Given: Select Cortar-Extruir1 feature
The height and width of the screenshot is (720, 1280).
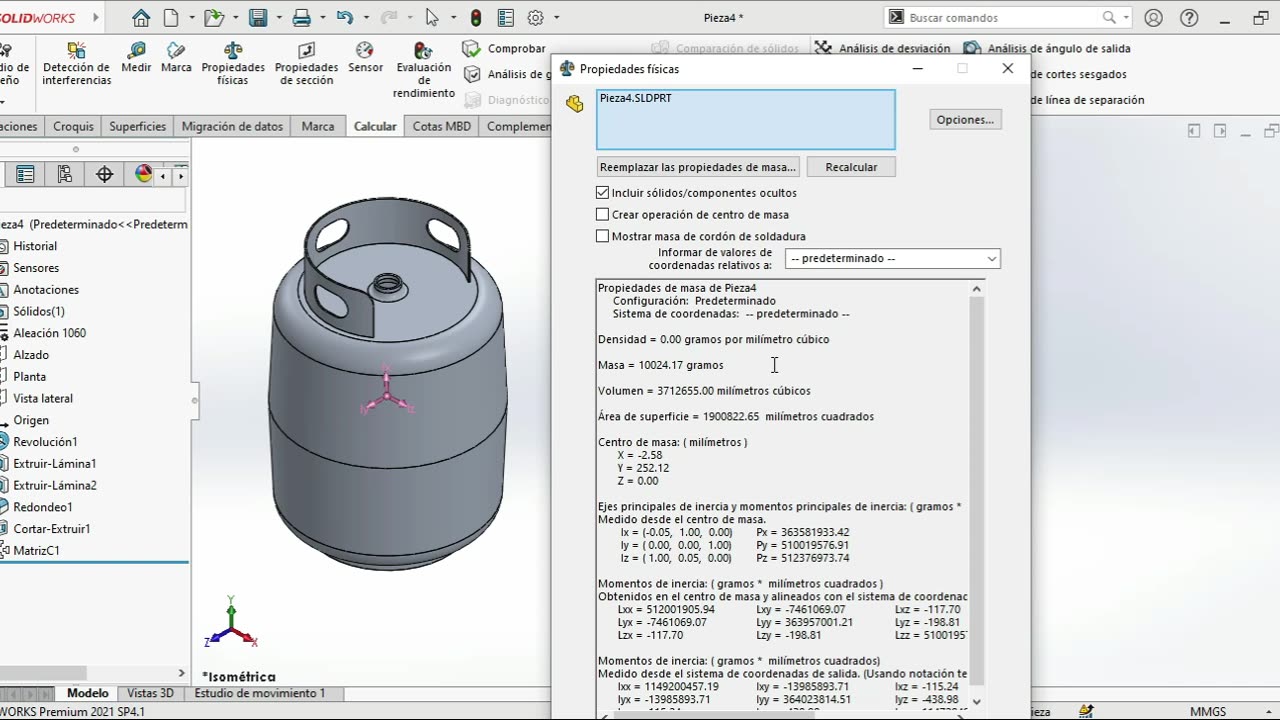Looking at the screenshot, I should point(51,528).
